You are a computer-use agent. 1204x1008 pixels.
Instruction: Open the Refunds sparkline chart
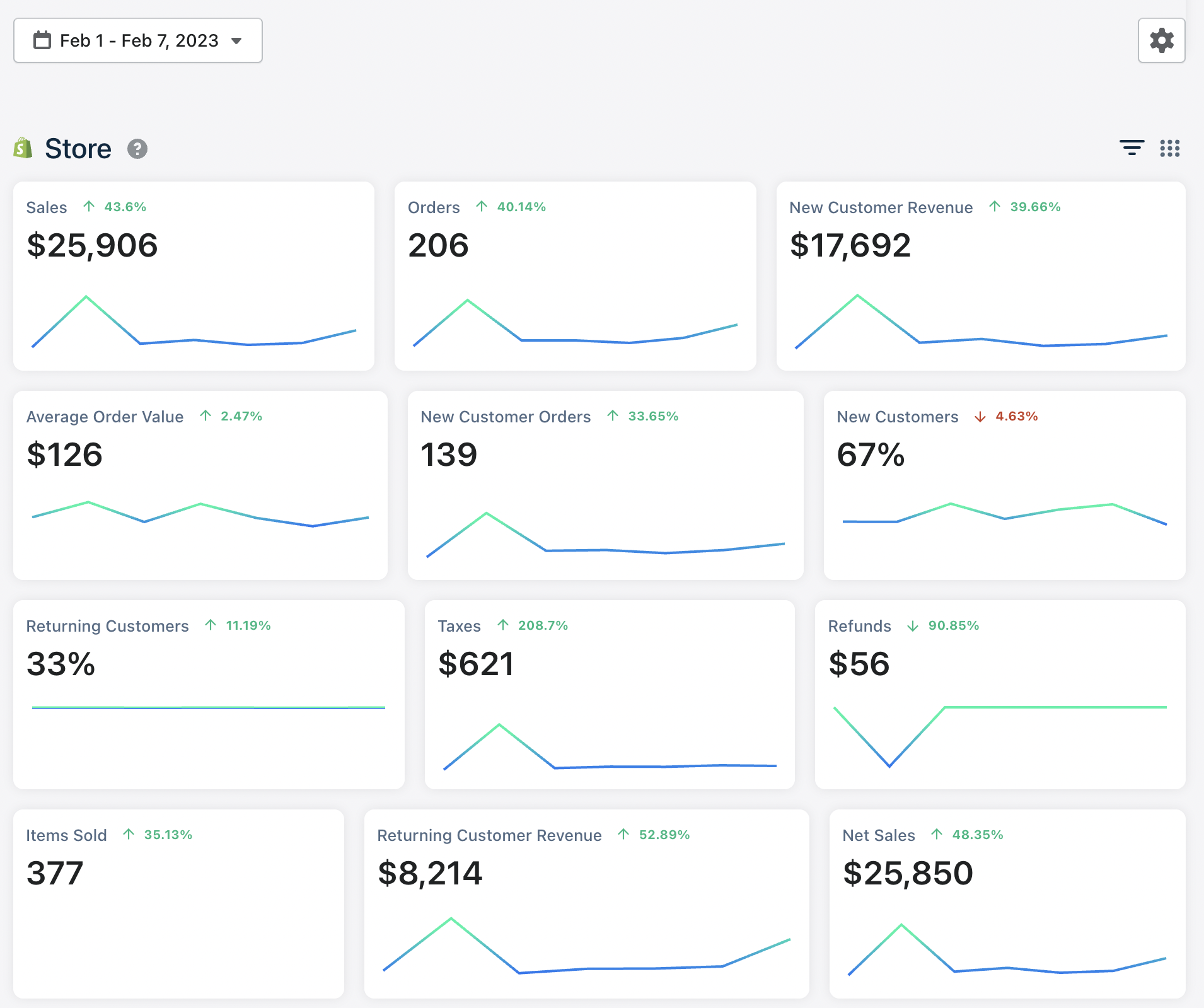point(1000,736)
